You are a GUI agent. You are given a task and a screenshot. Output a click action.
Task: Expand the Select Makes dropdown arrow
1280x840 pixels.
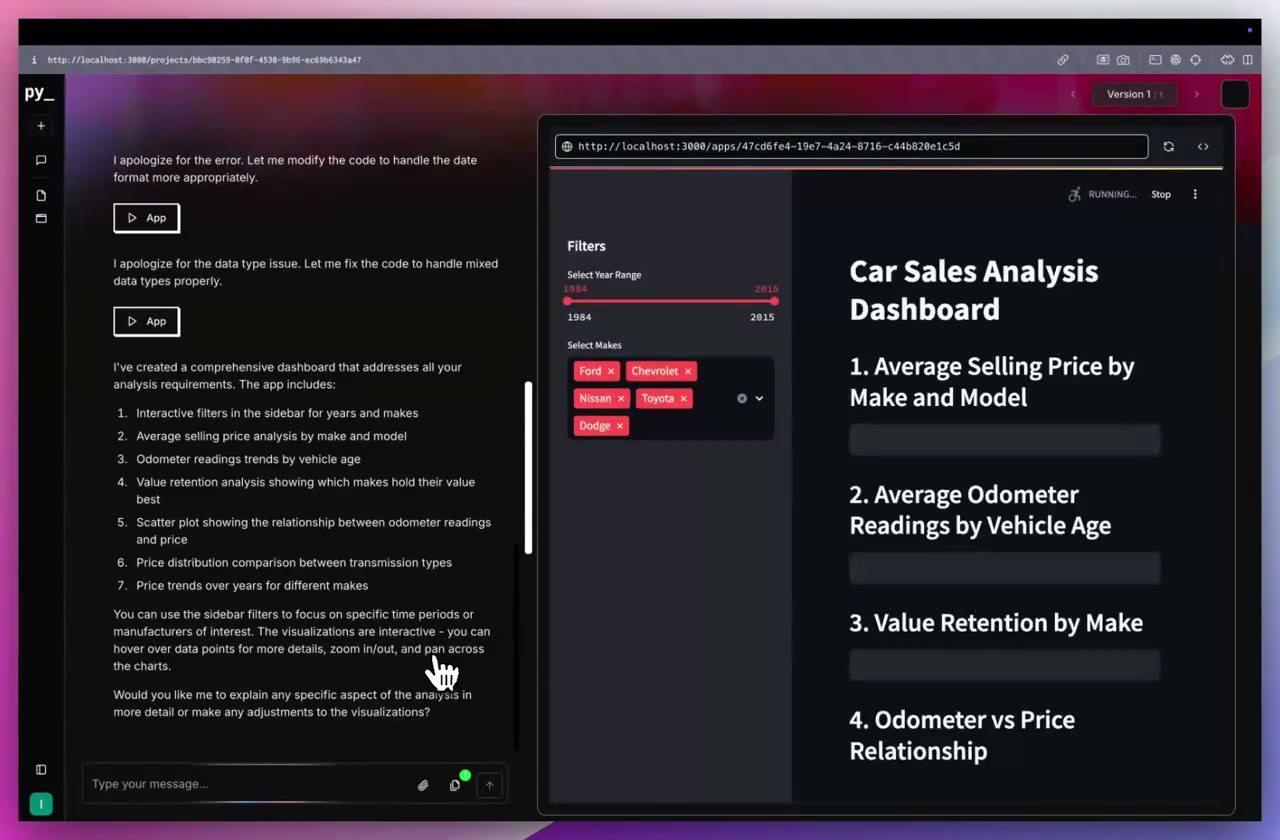(759, 398)
